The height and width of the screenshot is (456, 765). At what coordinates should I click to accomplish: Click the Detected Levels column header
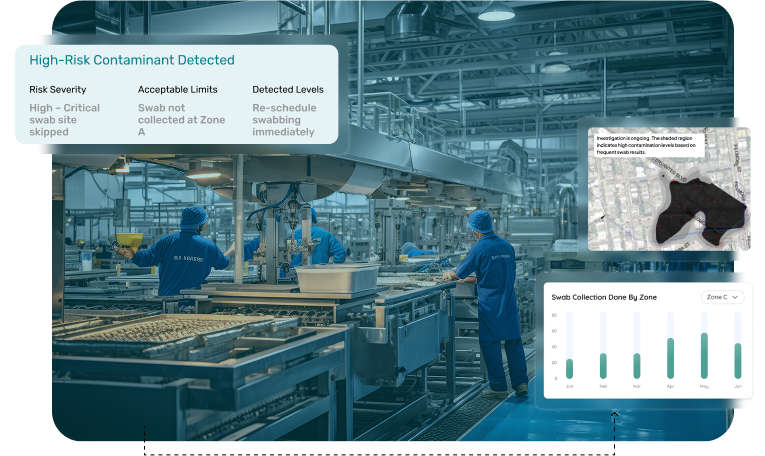(x=290, y=90)
